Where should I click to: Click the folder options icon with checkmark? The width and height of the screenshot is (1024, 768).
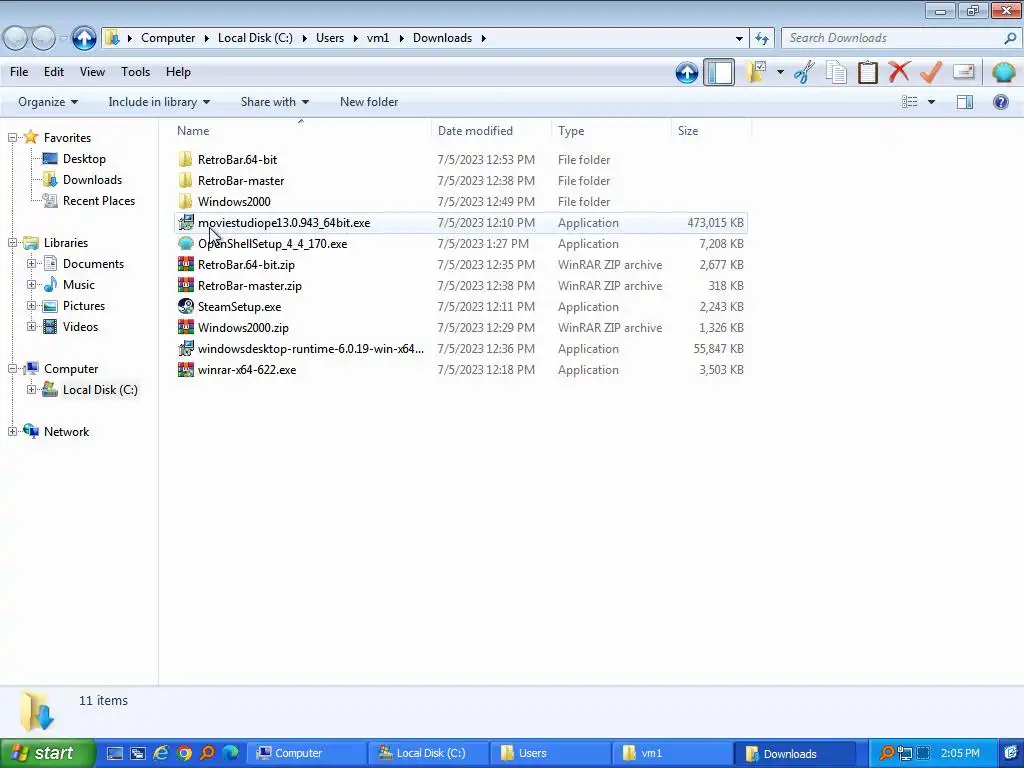point(756,72)
